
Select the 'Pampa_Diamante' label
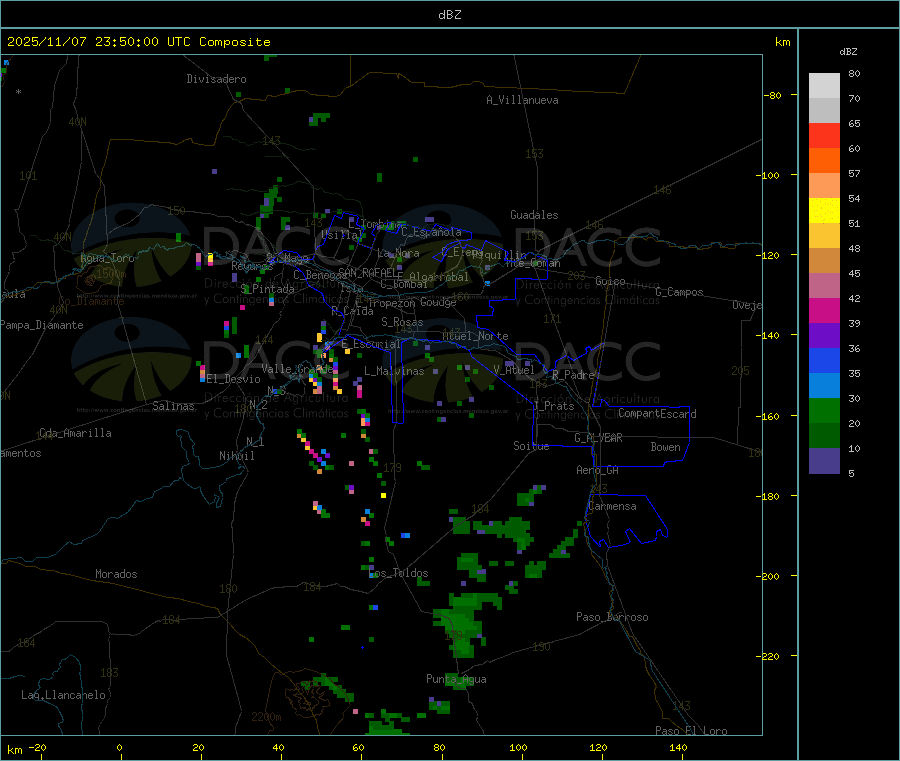click(42, 325)
